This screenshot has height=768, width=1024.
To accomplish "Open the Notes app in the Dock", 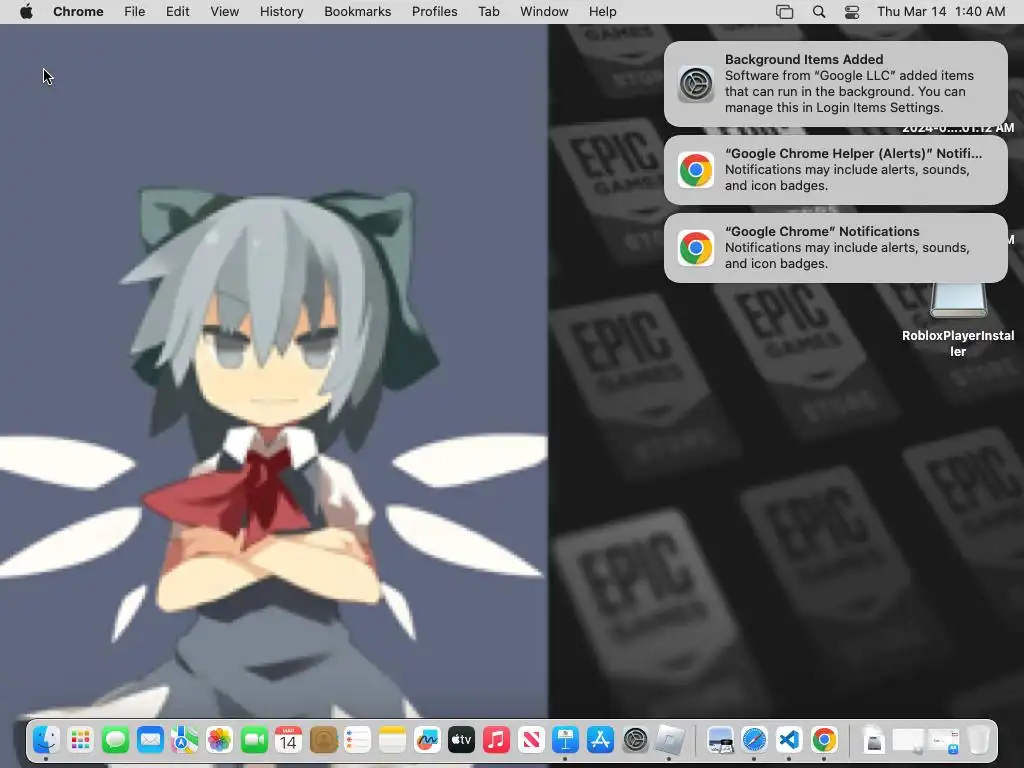I will pos(392,740).
